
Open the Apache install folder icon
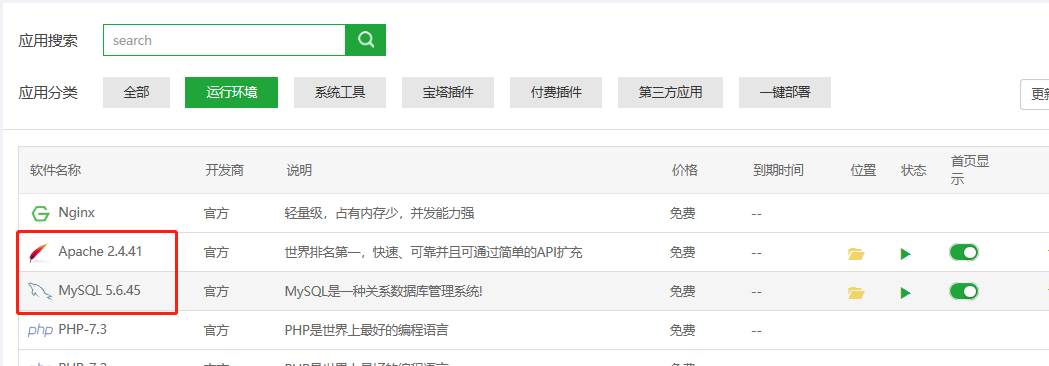coord(856,254)
